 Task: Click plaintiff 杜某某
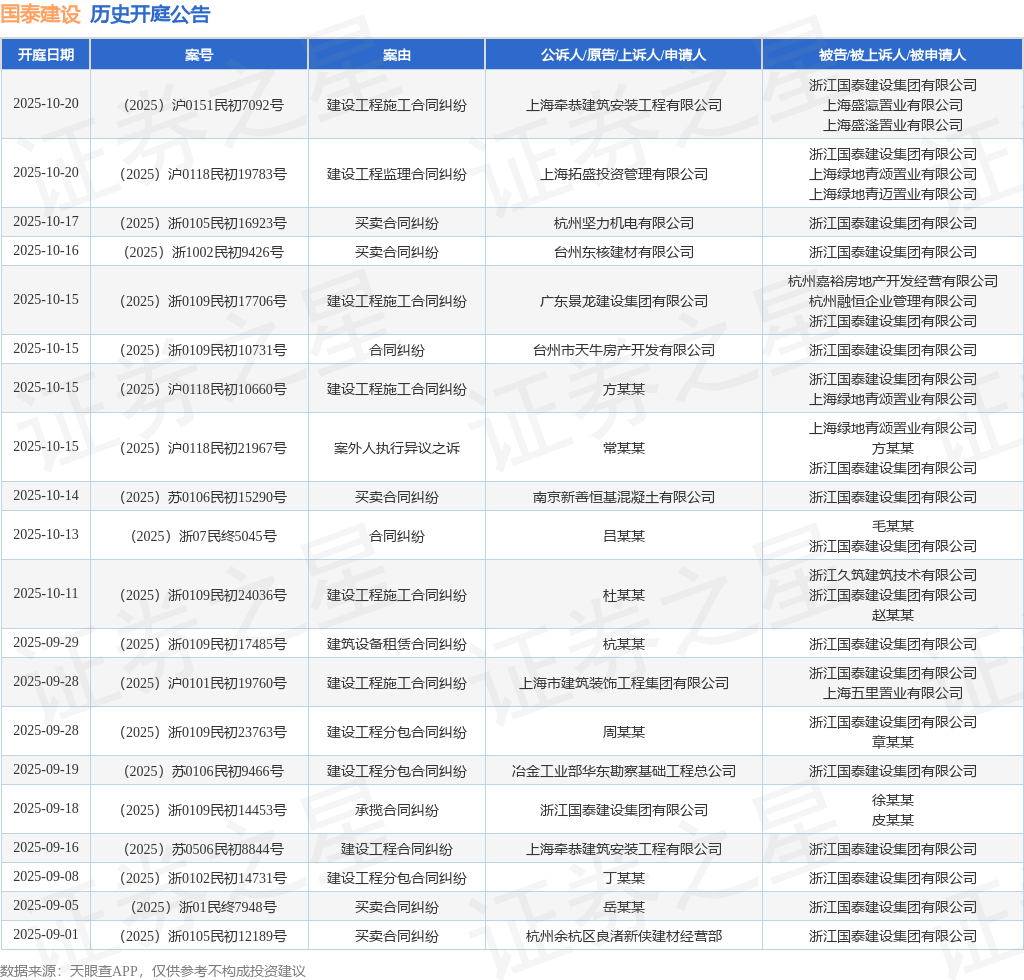tap(624, 595)
